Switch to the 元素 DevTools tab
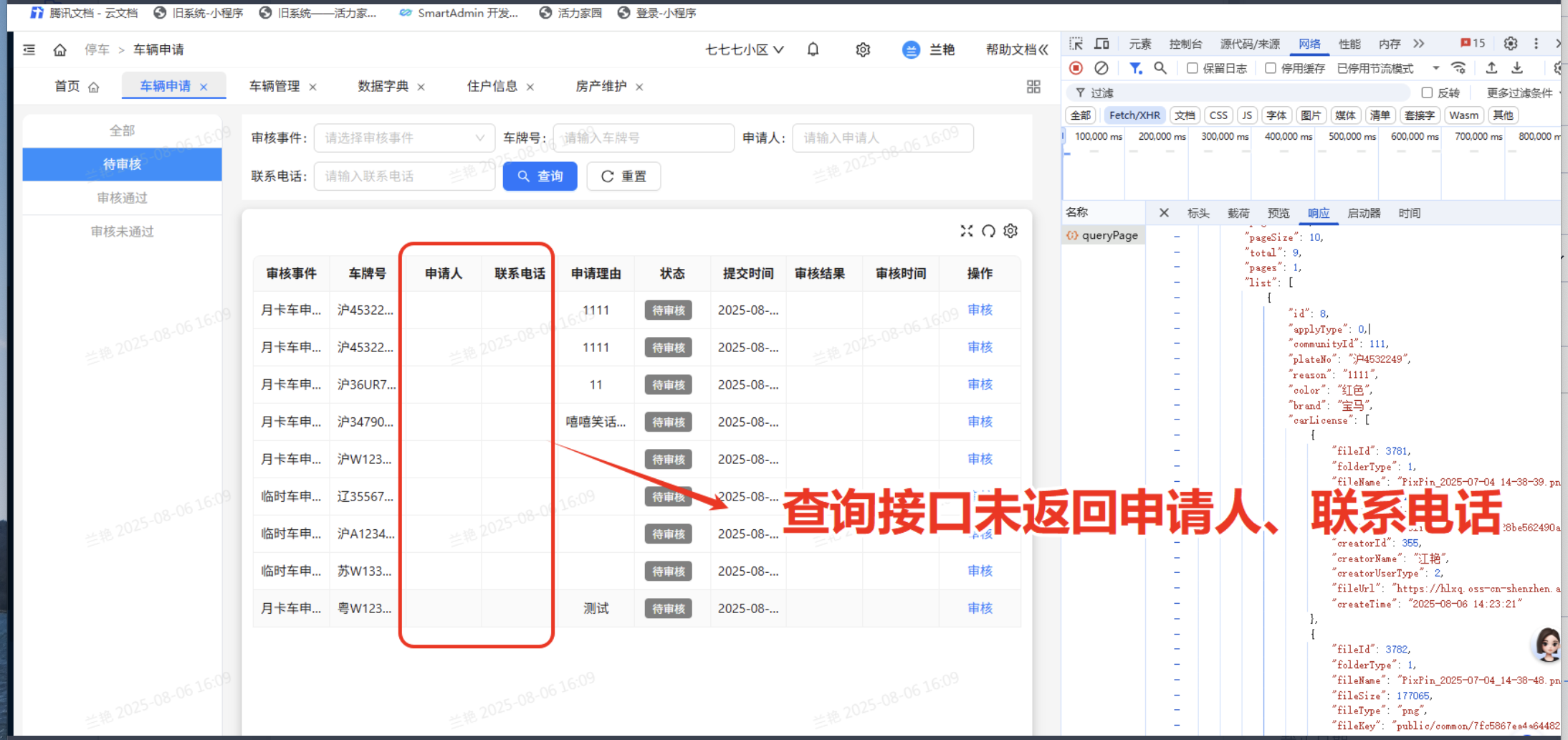 pos(1139,44)
